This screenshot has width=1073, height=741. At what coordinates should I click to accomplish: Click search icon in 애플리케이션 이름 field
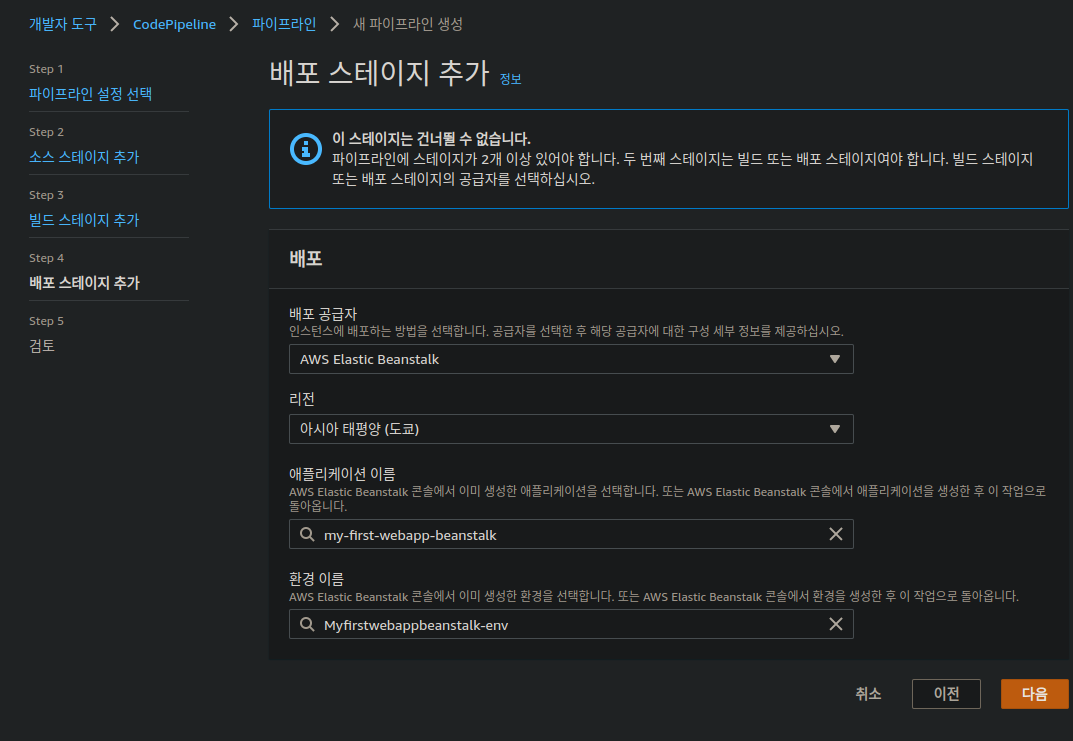(x=307, y=534)
